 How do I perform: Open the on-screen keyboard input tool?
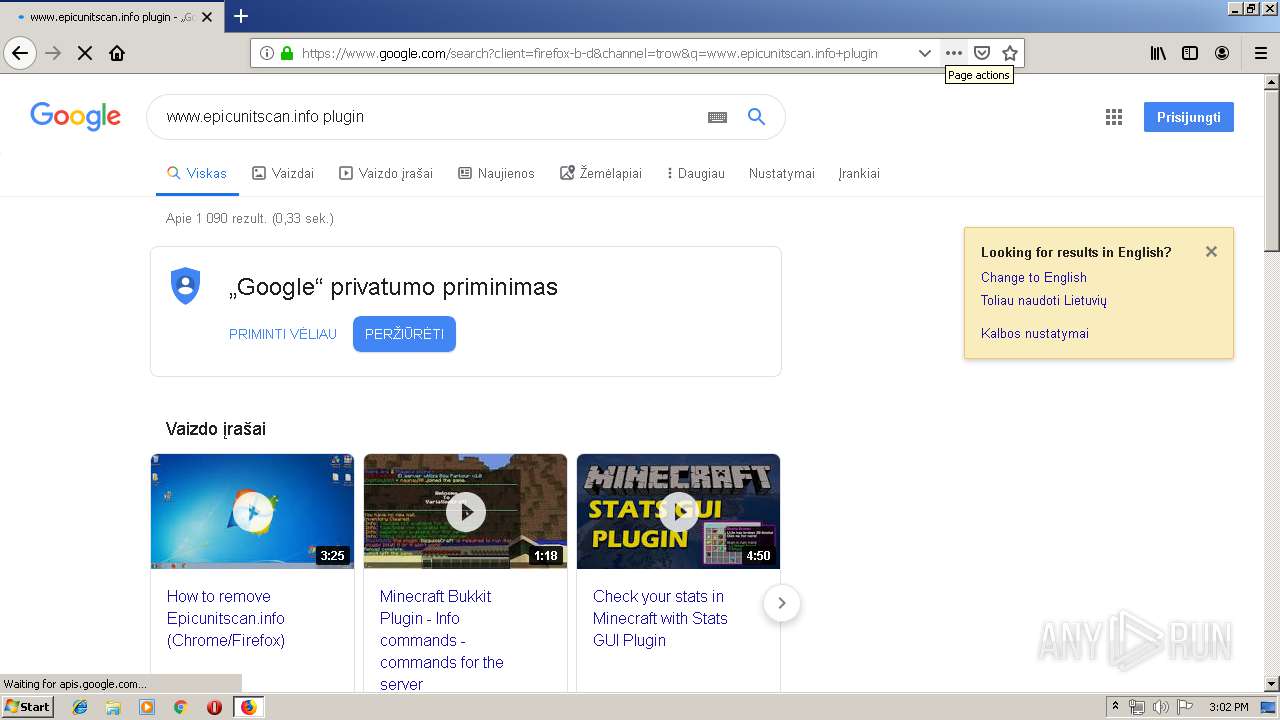pos(717,117)
